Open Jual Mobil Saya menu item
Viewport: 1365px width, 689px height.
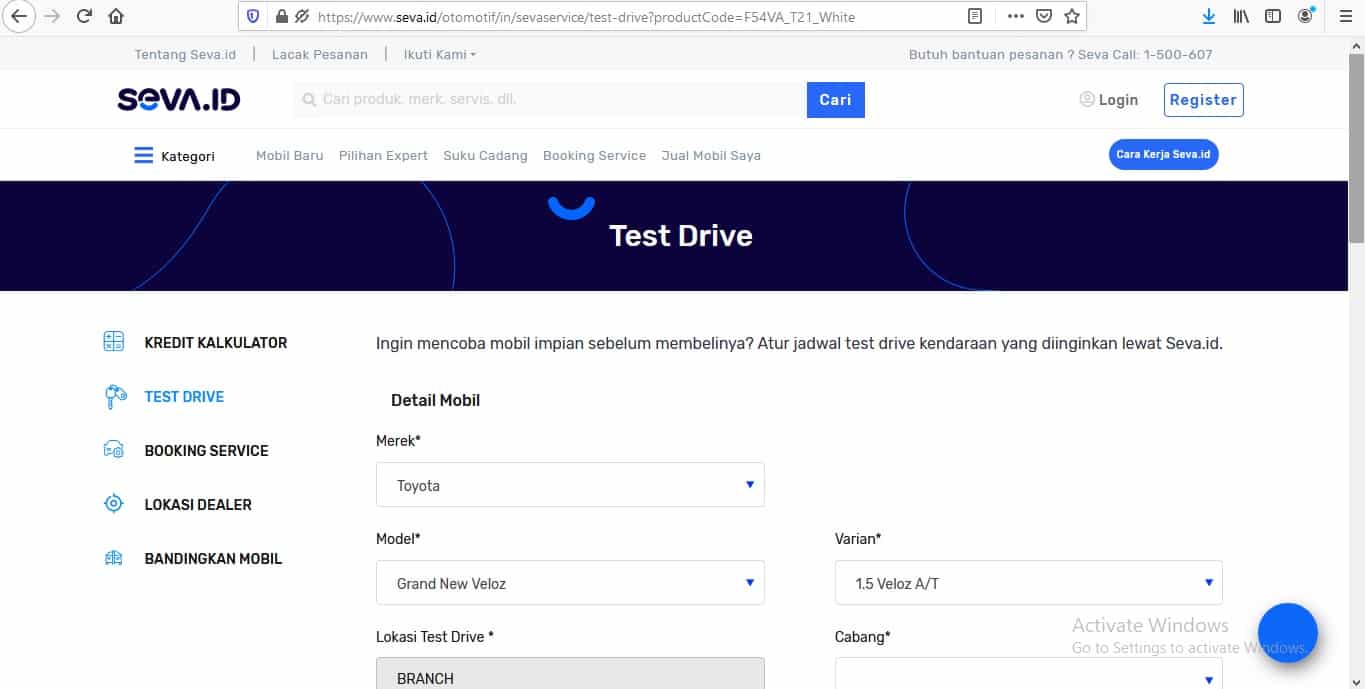click(711, 155)
